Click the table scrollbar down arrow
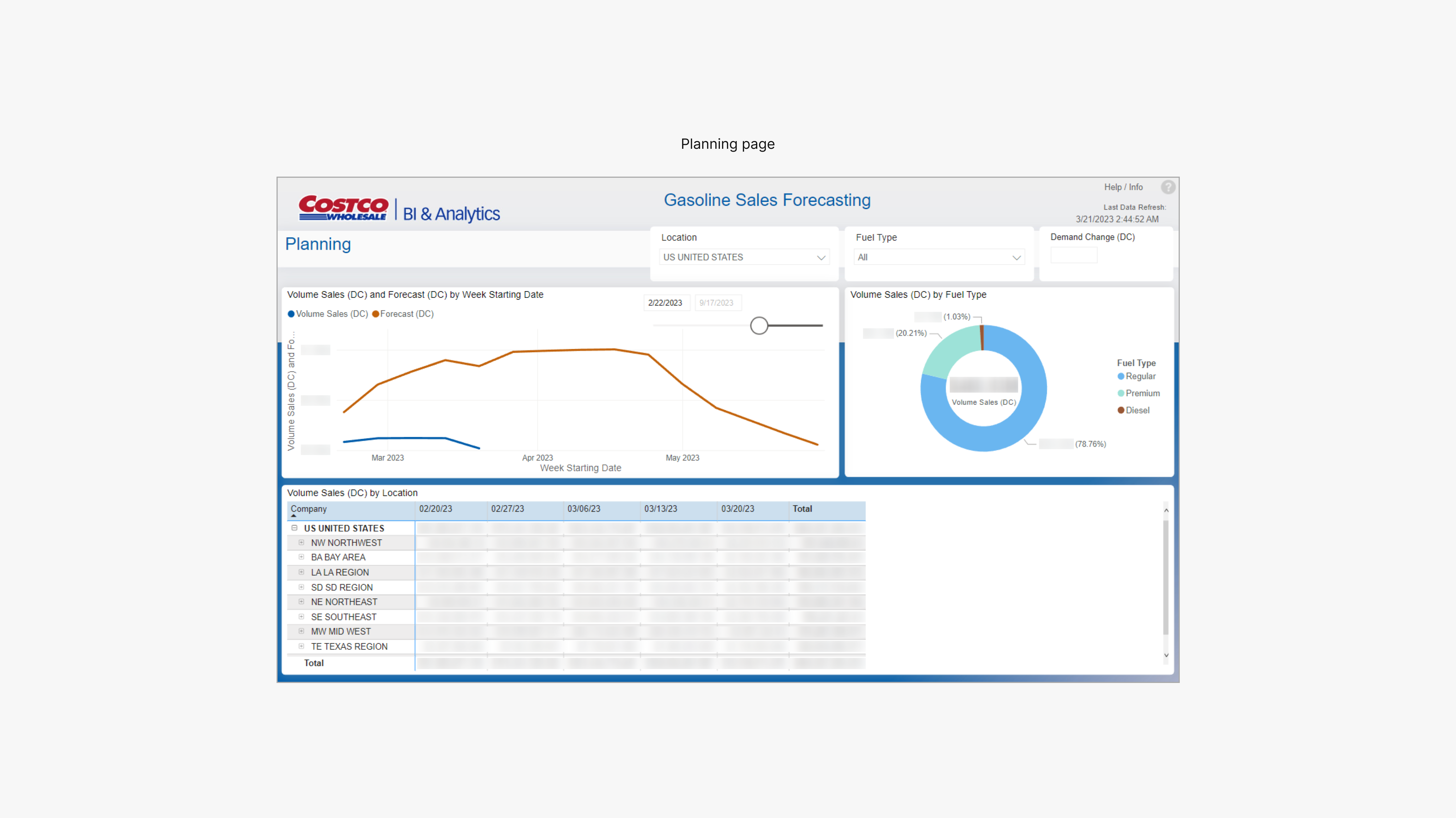 (1166, 655)
